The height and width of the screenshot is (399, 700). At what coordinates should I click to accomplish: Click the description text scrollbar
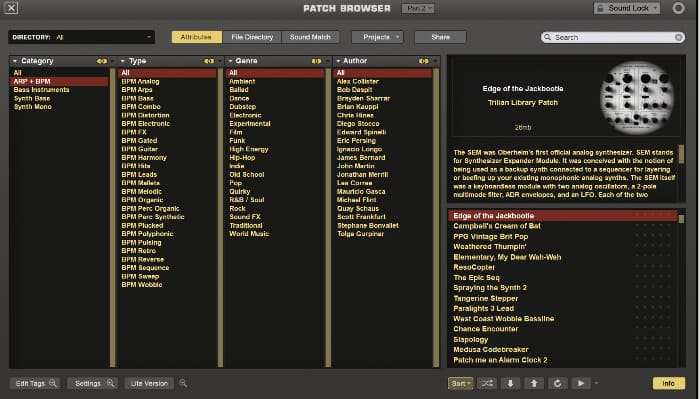[681, 154]
